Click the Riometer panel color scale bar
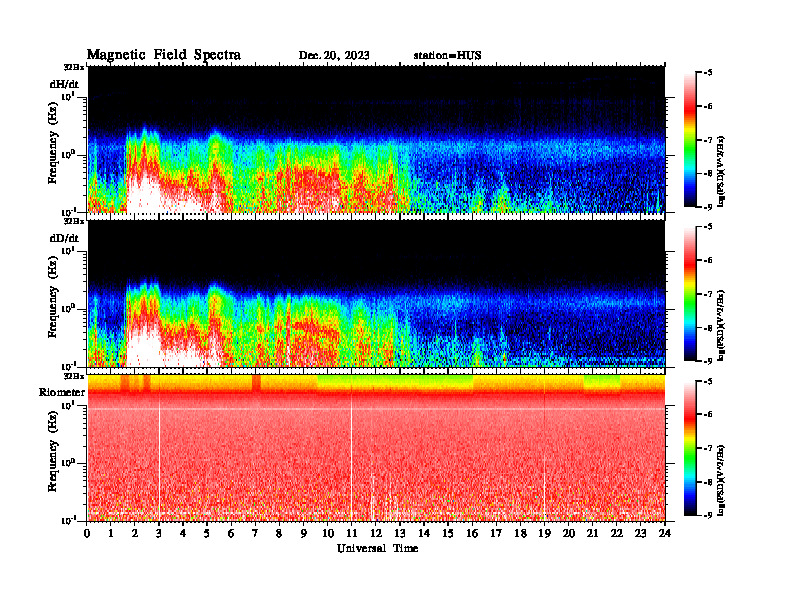Screen dimensions: 792x612 pyautogui.click(x=690, y=448)
